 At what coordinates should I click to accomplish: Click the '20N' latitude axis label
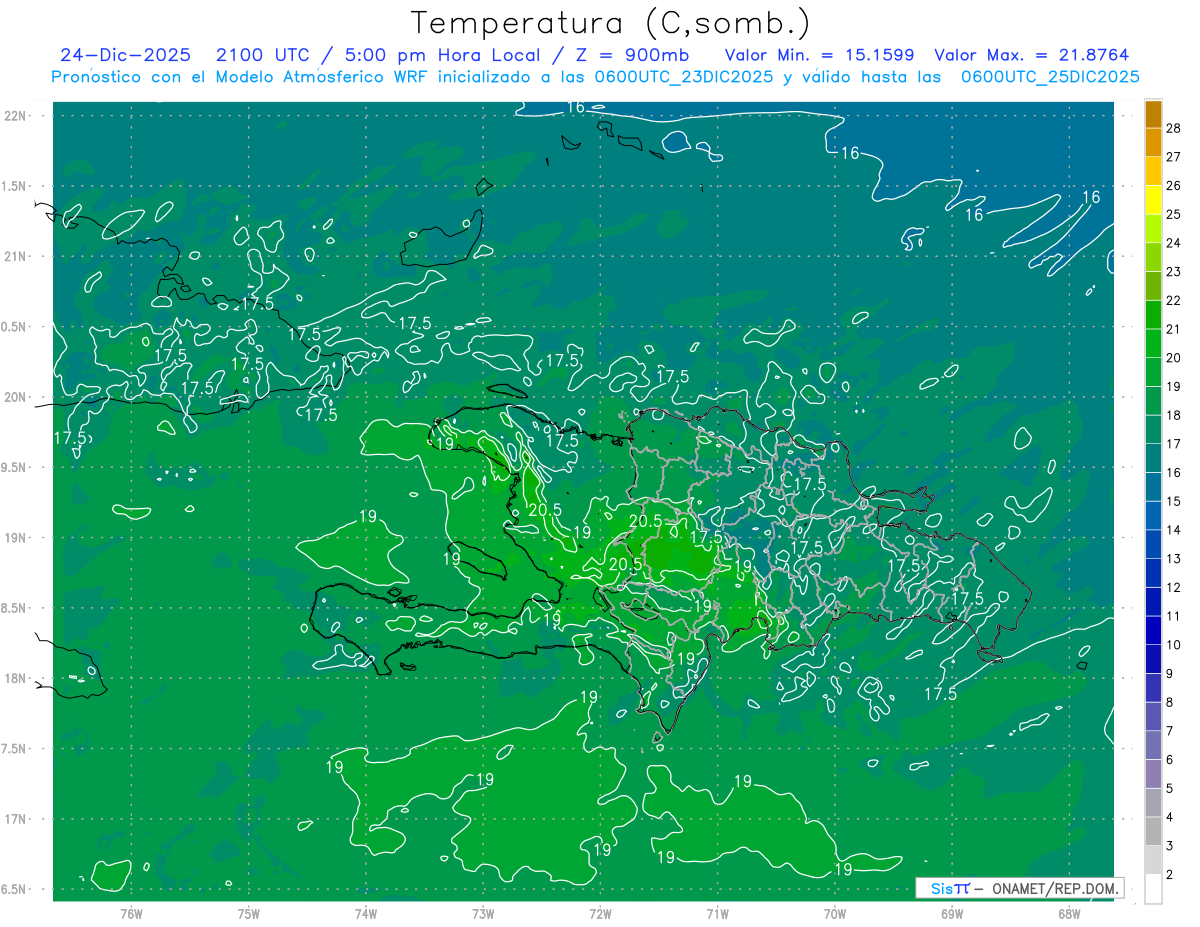15,397
